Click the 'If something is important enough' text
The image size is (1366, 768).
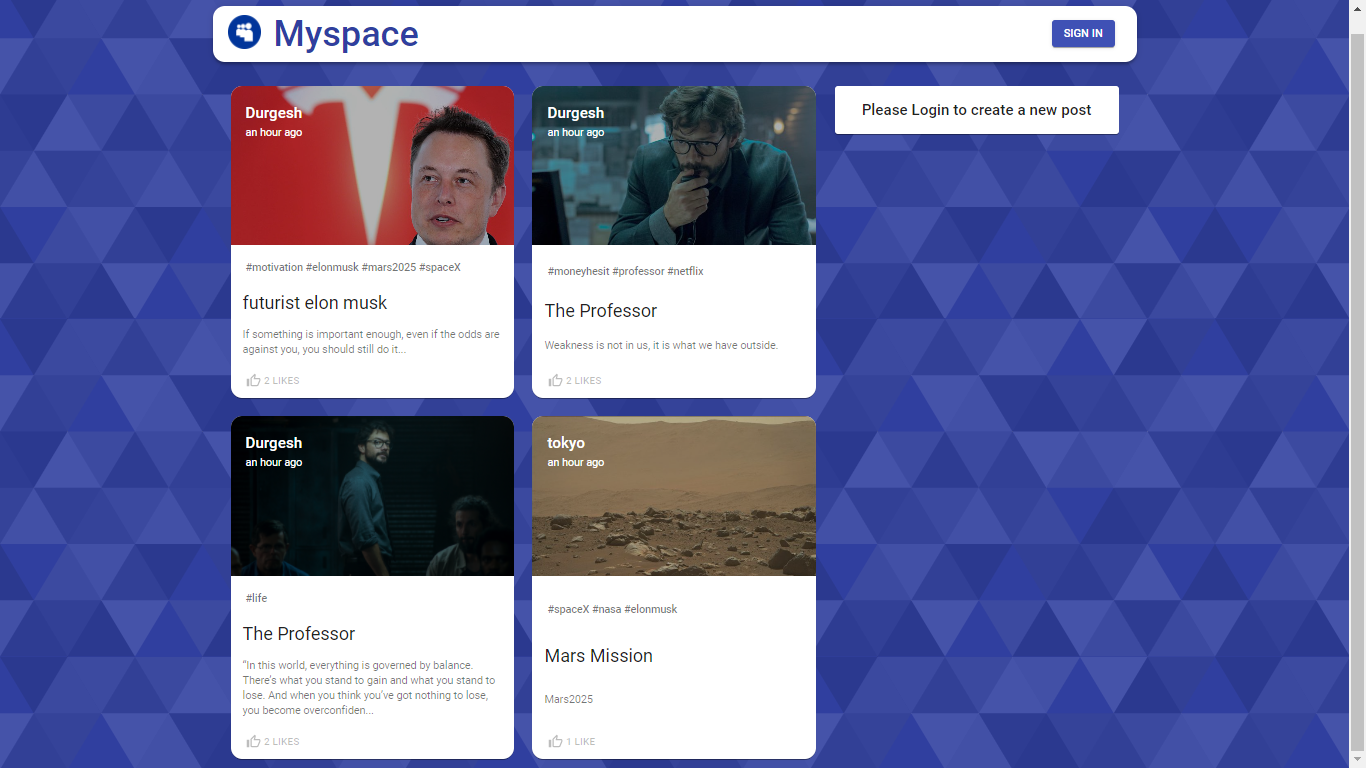371,342
